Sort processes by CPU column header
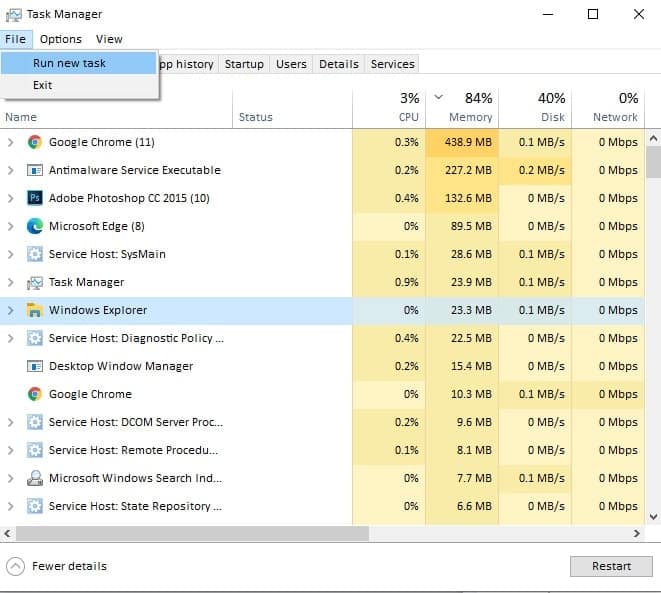661x593 pixels. pyautogui.click(x=389, y=109)
